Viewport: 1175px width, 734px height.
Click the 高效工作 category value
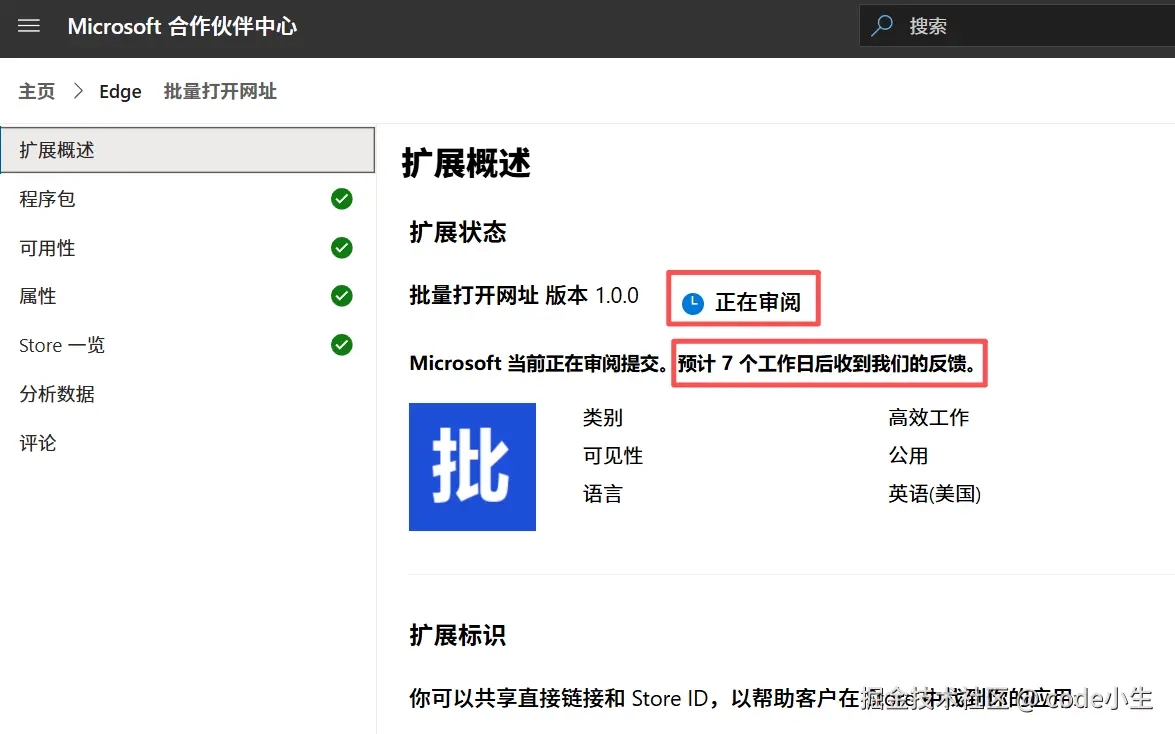[928, 418]
